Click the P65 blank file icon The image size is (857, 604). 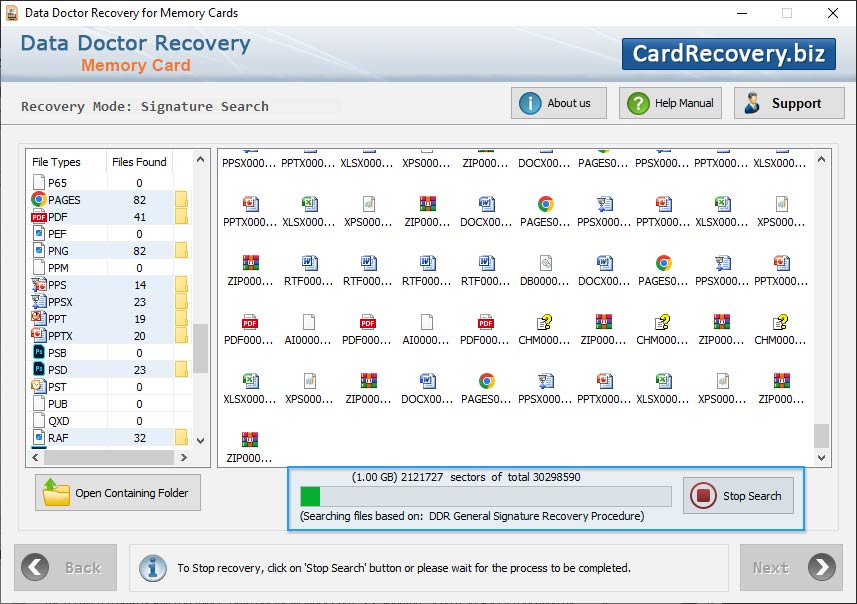[x=39, y=183]
